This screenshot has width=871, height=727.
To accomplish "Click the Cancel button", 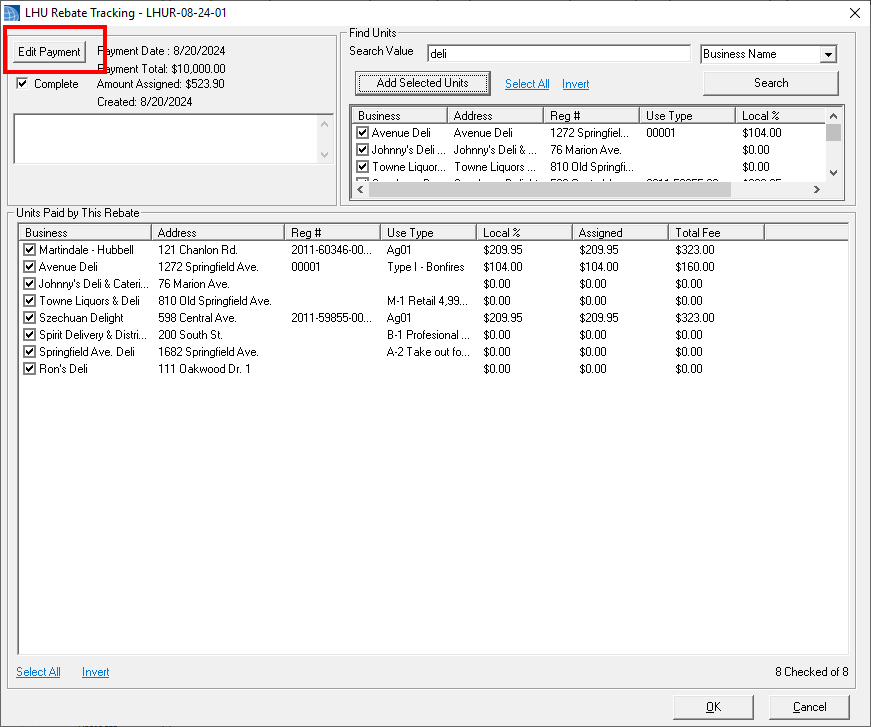I will click(x=809, y=707).
